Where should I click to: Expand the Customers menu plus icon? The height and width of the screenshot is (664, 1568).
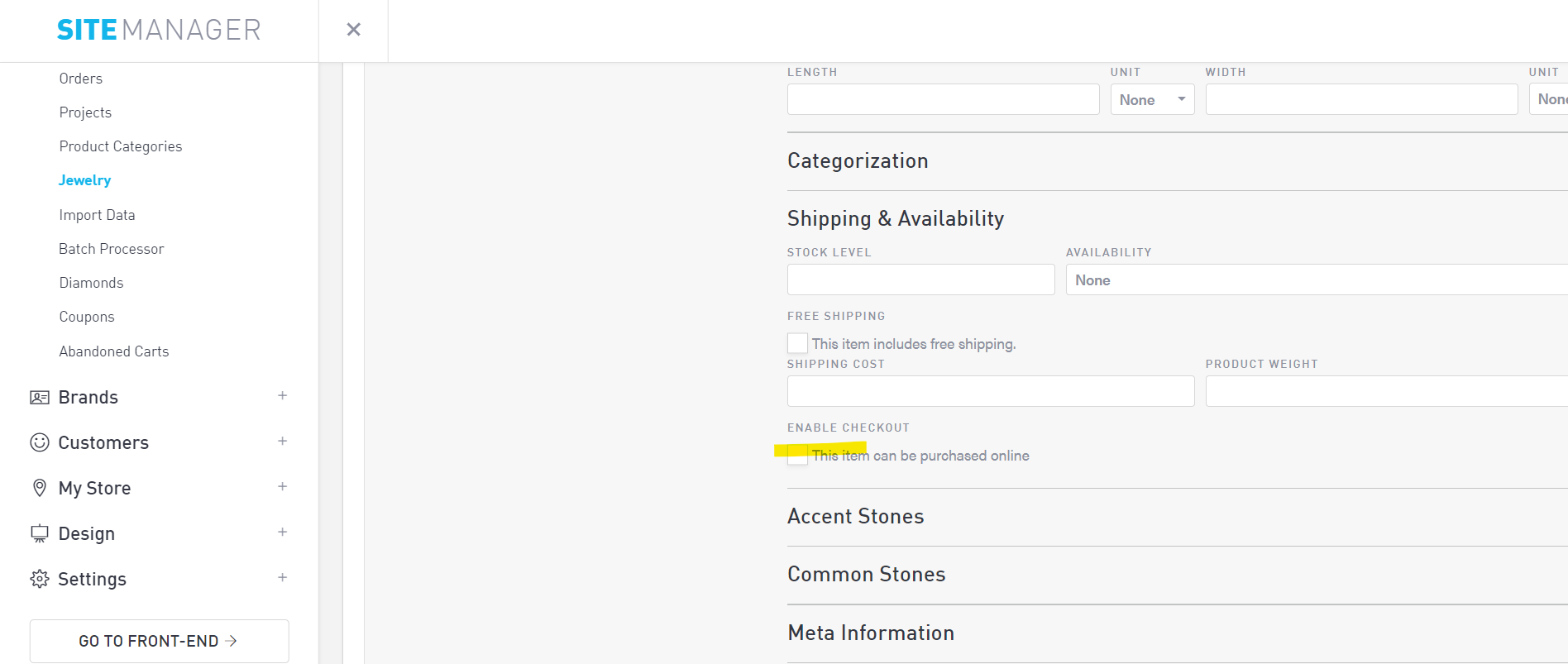tap(282, 442)
